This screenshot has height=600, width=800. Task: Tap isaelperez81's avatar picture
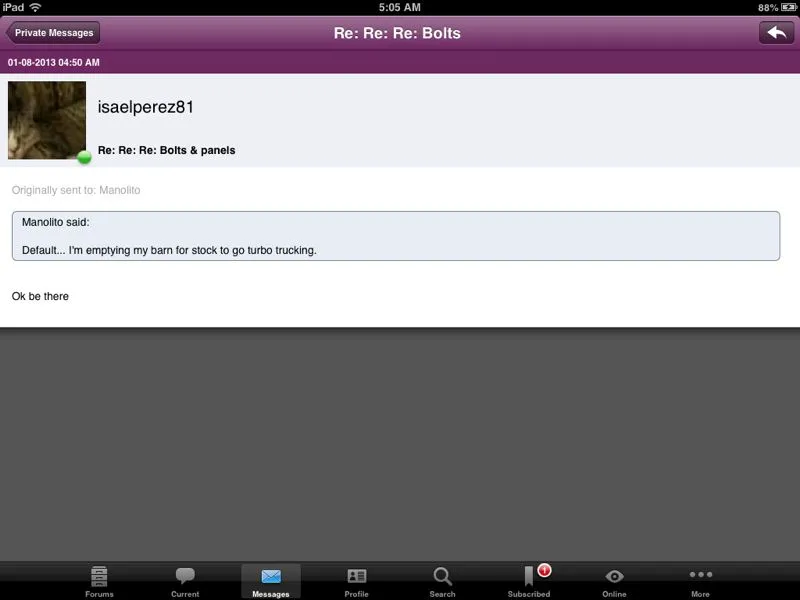(x=47, y=120)
